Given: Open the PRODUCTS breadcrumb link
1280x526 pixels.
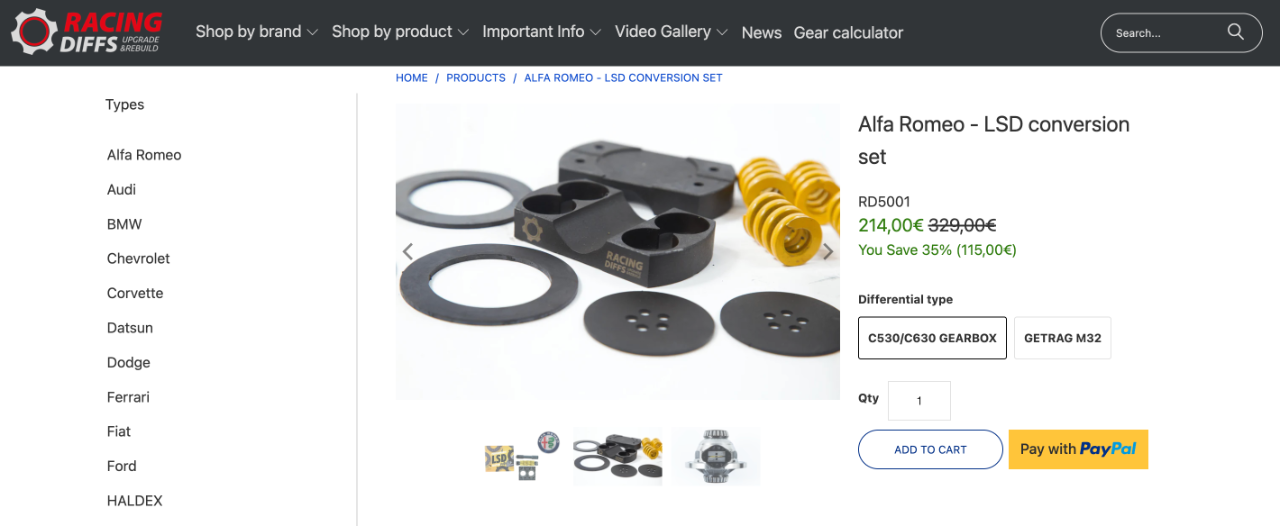Looking at the screenshot, I should [x=476, y=77].
